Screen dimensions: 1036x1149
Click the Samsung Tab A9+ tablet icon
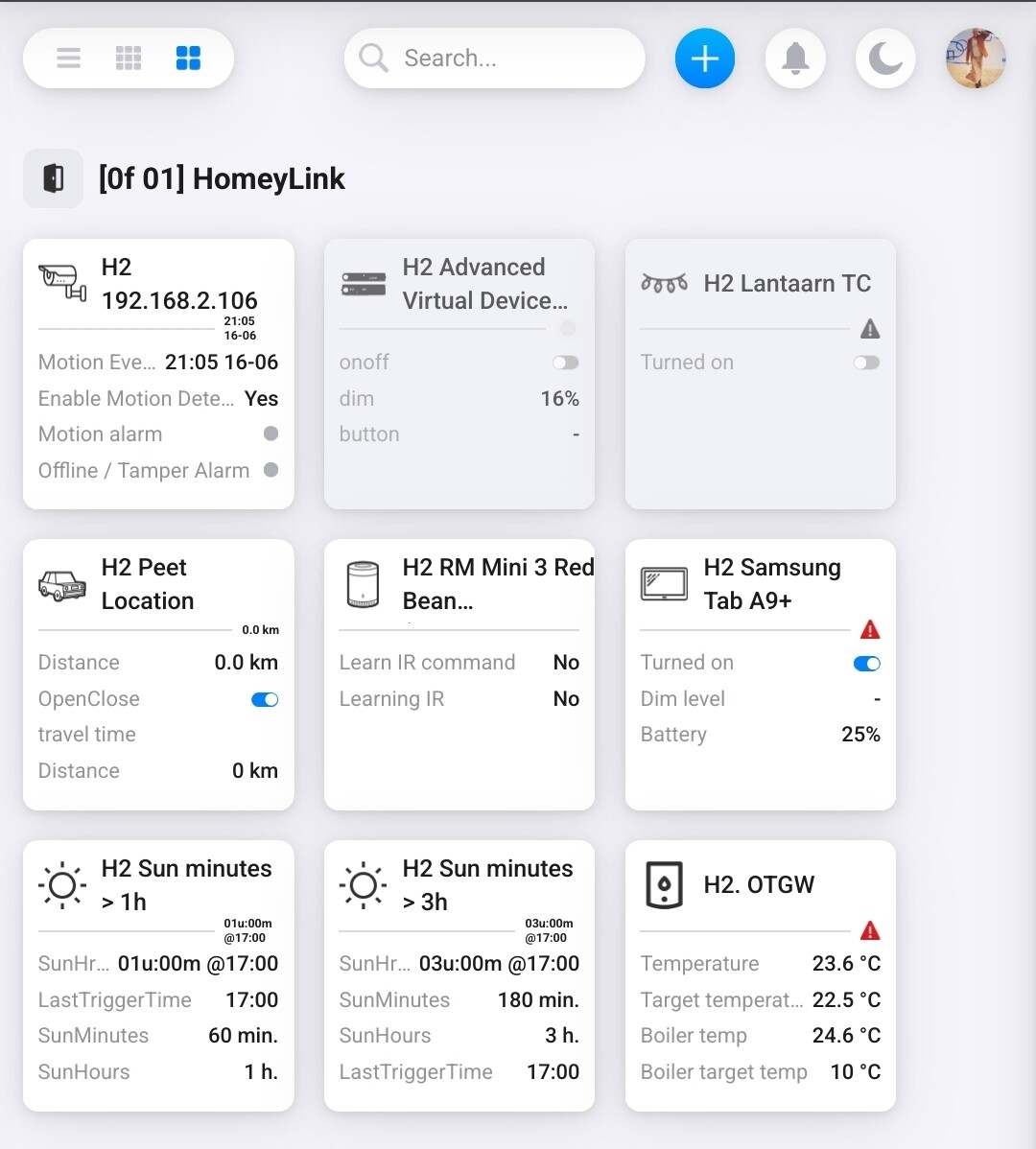pos(664,584)
